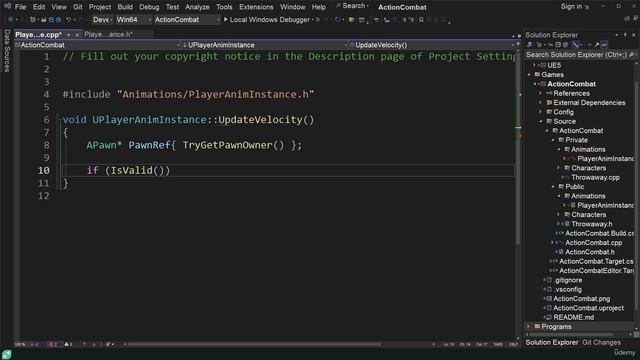Click the Save icon in toolbar
This screenshot has height=360, width=640.
point(51,20)
